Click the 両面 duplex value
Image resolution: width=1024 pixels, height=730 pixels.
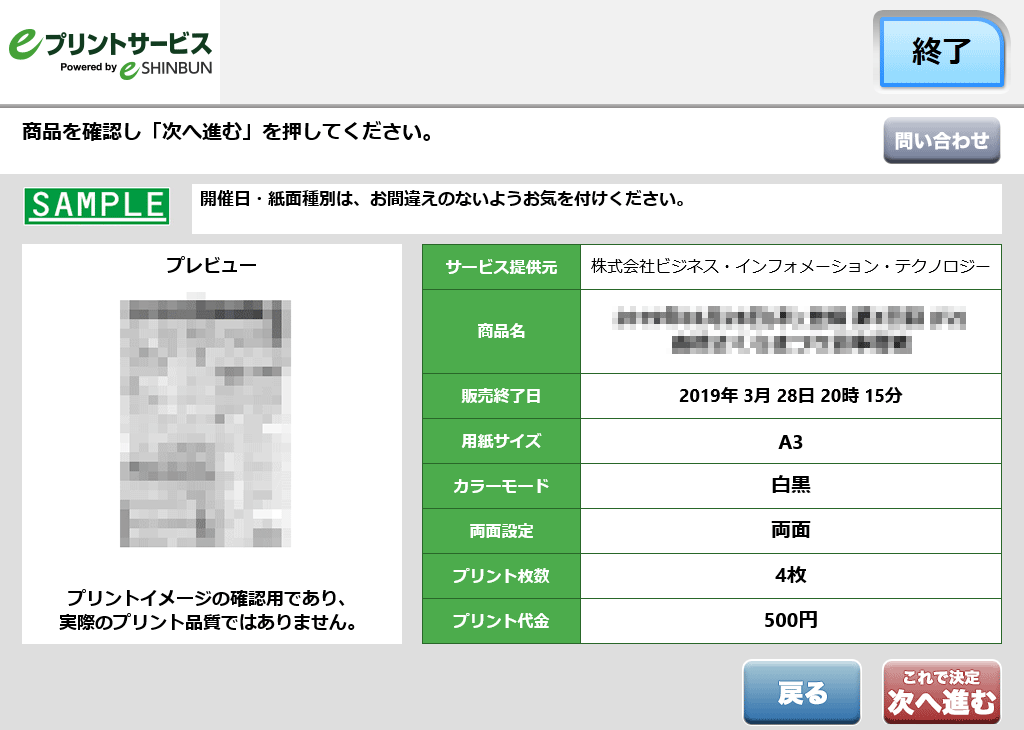tap(791, 532)
